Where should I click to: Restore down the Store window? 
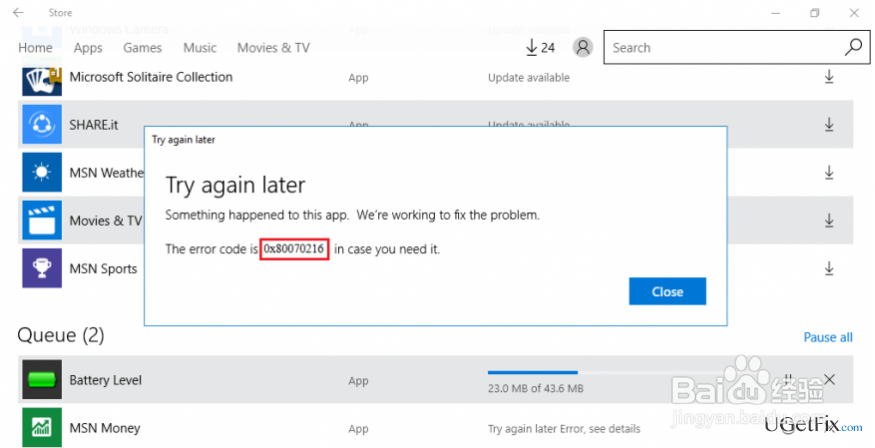815,13
